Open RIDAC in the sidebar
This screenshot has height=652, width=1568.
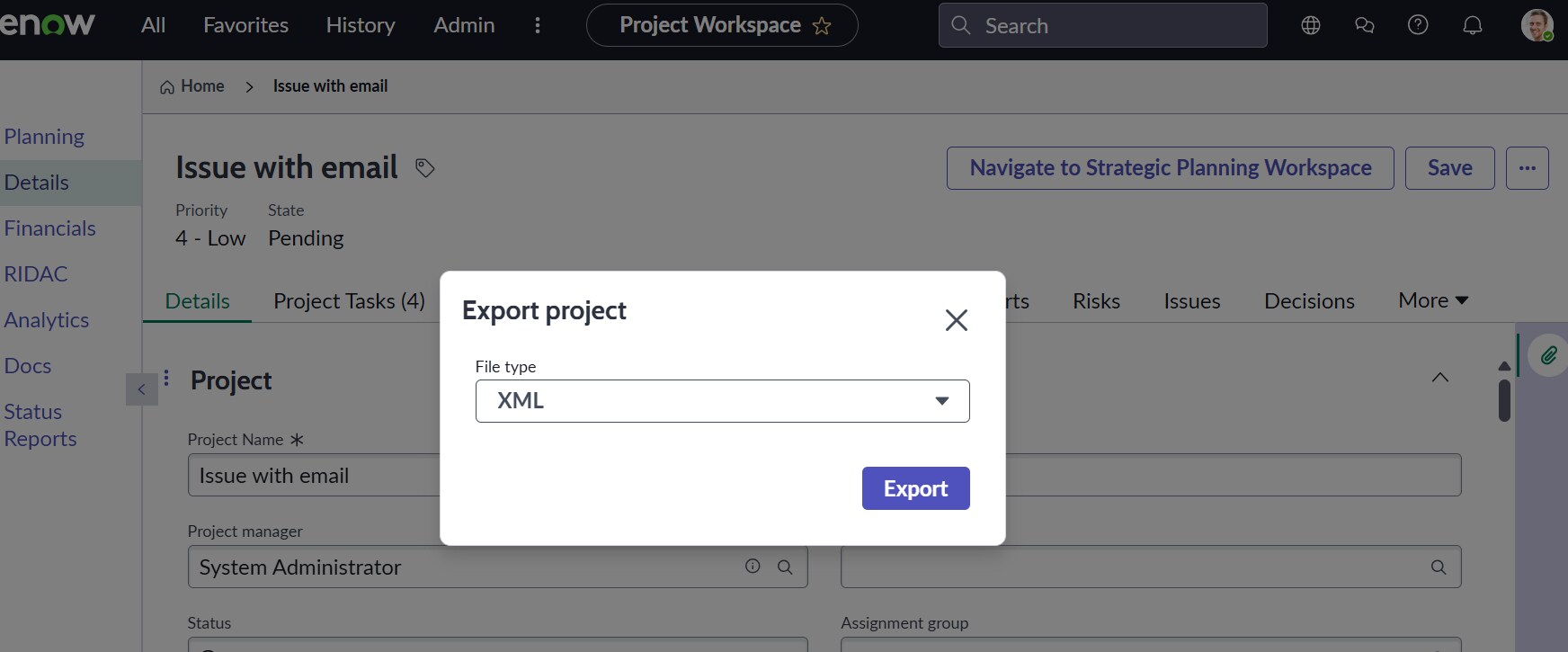[36, 274]
